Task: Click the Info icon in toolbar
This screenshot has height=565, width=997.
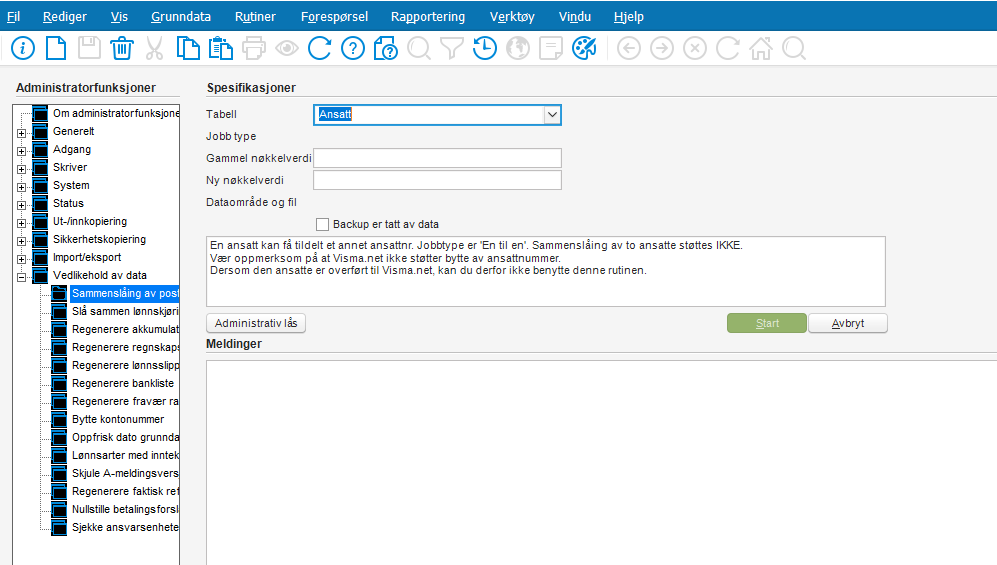Action: click(23, 48)
